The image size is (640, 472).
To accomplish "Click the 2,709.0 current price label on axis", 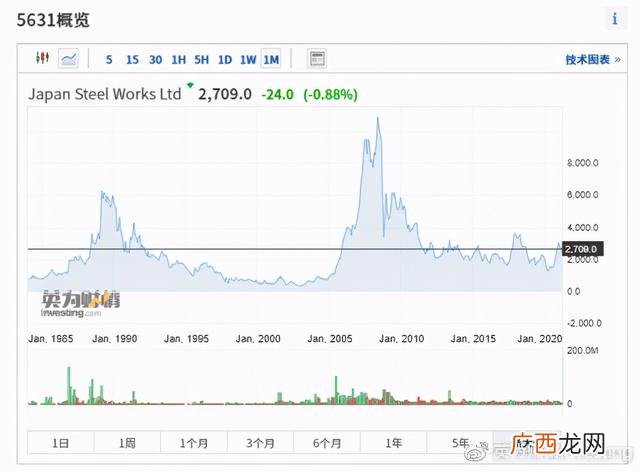I will 582,249.
